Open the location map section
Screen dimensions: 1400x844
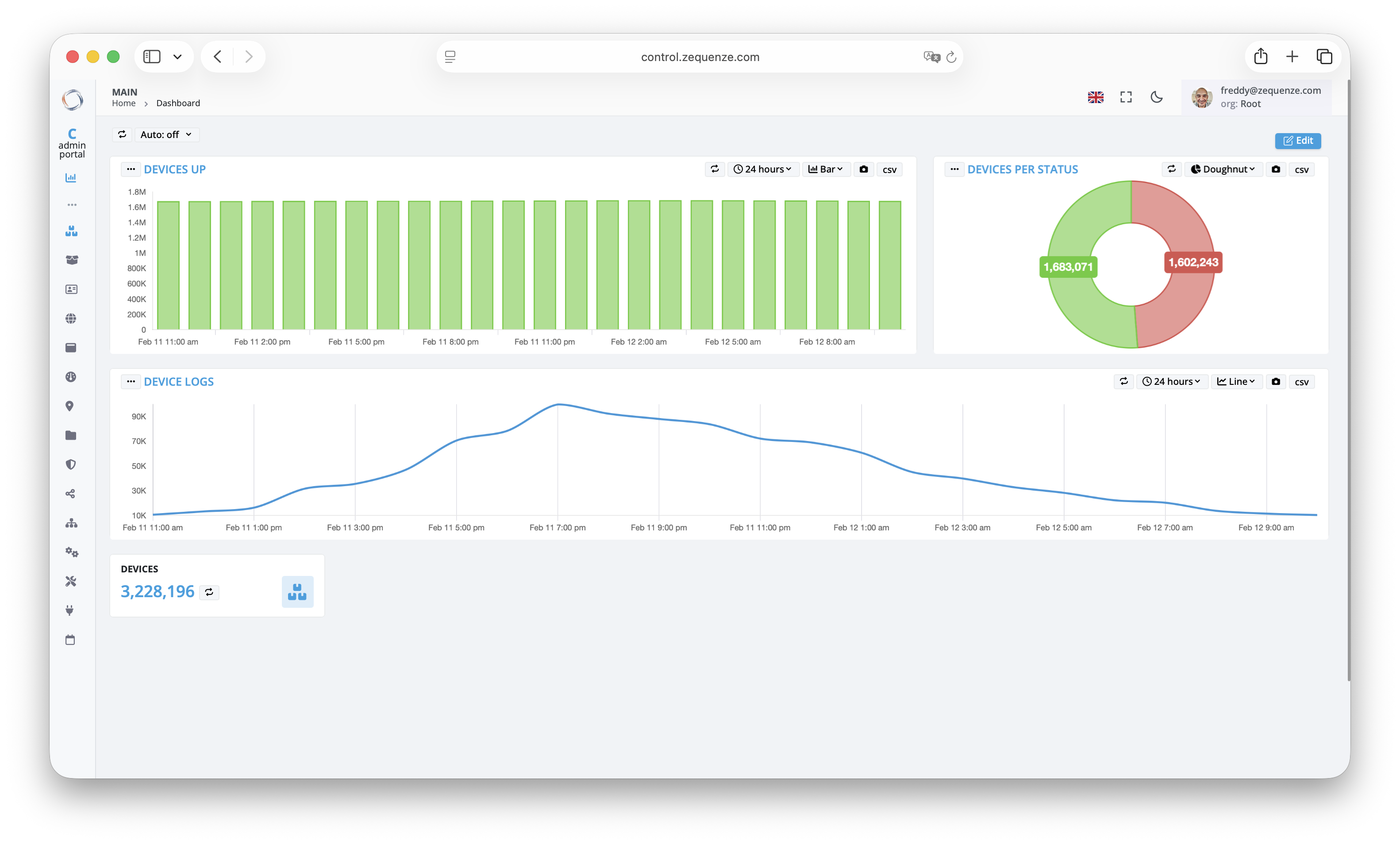coord(71,406)
